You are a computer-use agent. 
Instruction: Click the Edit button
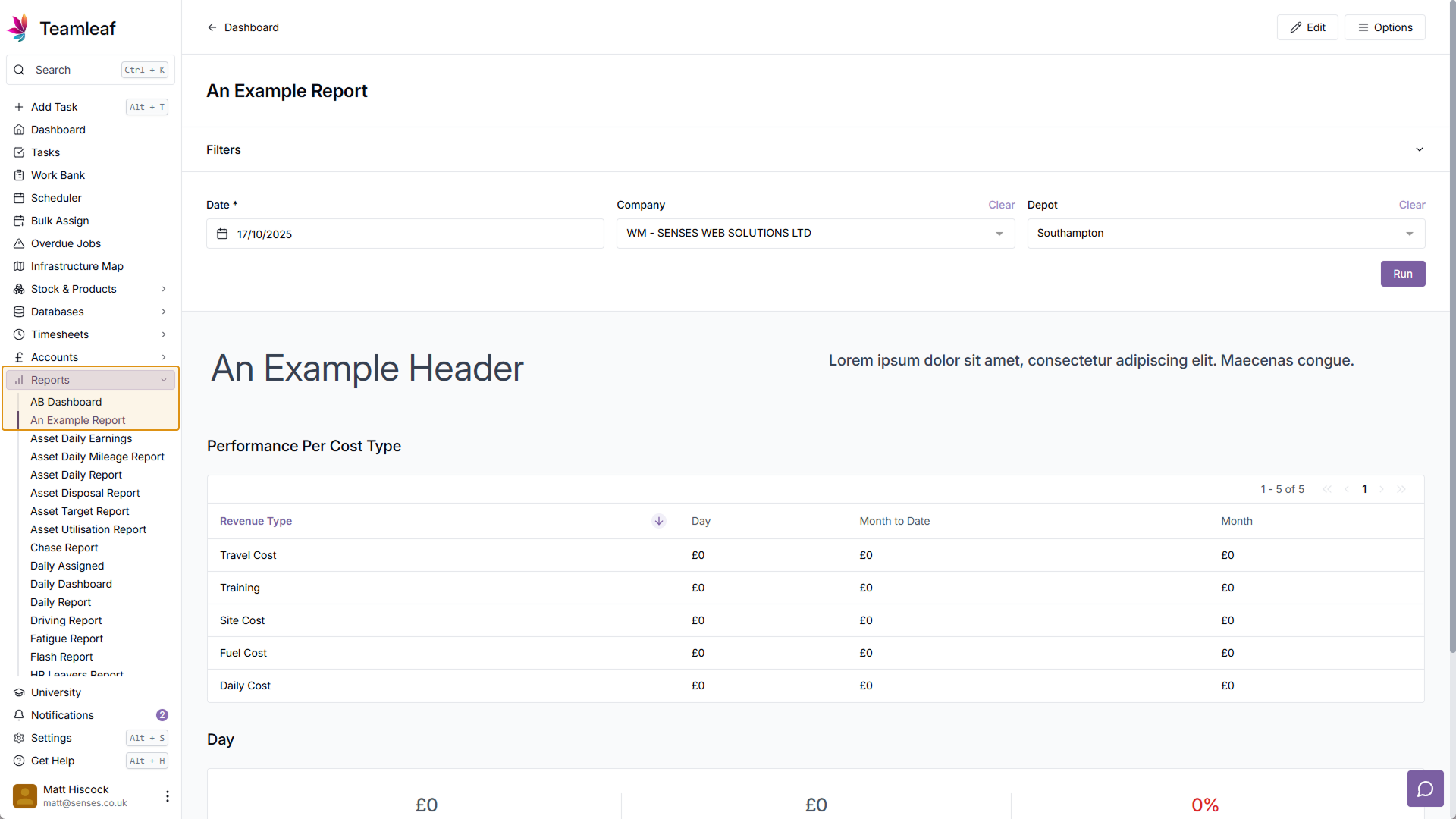(x=1307, y=27)
